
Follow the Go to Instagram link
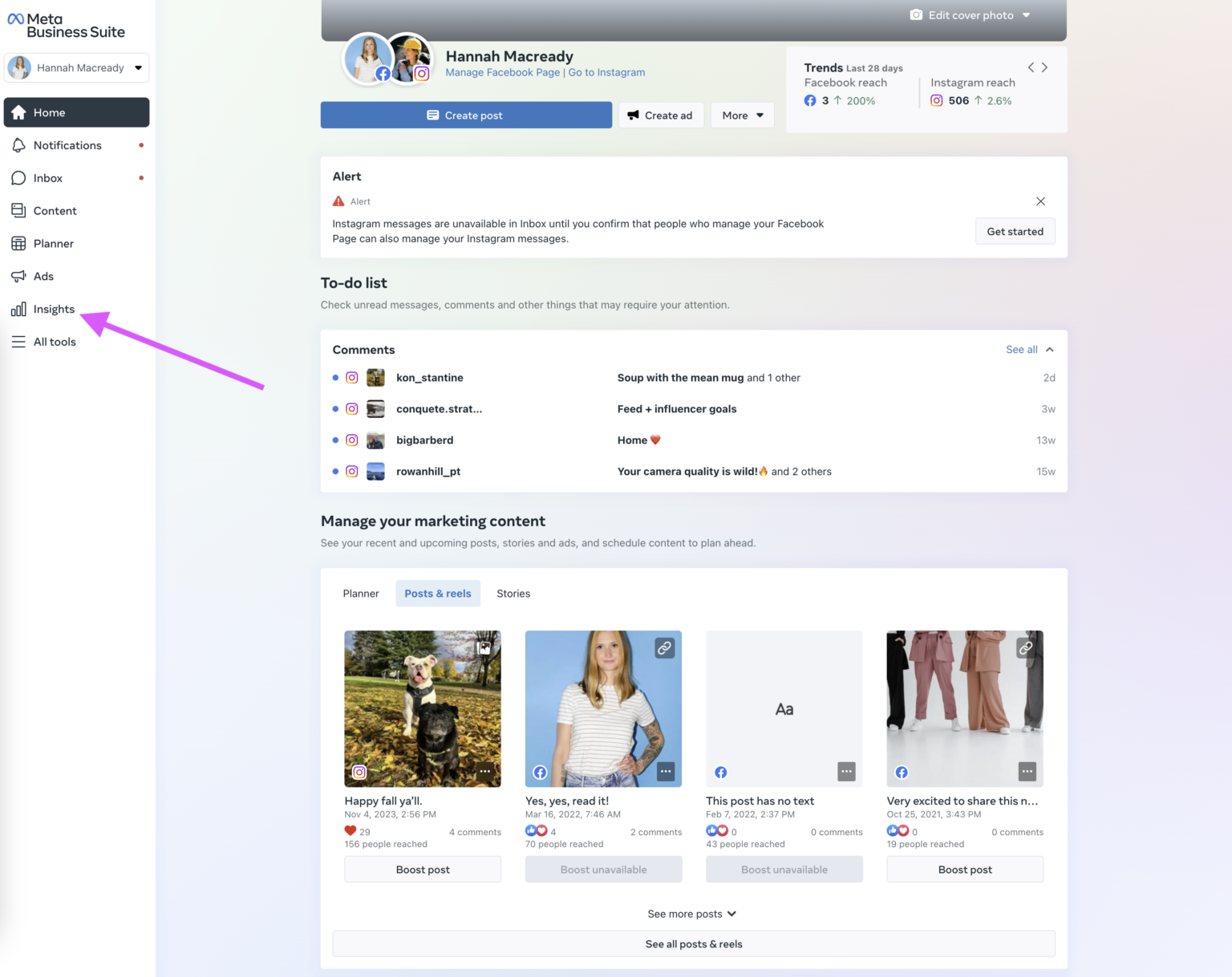pos(607,72)
